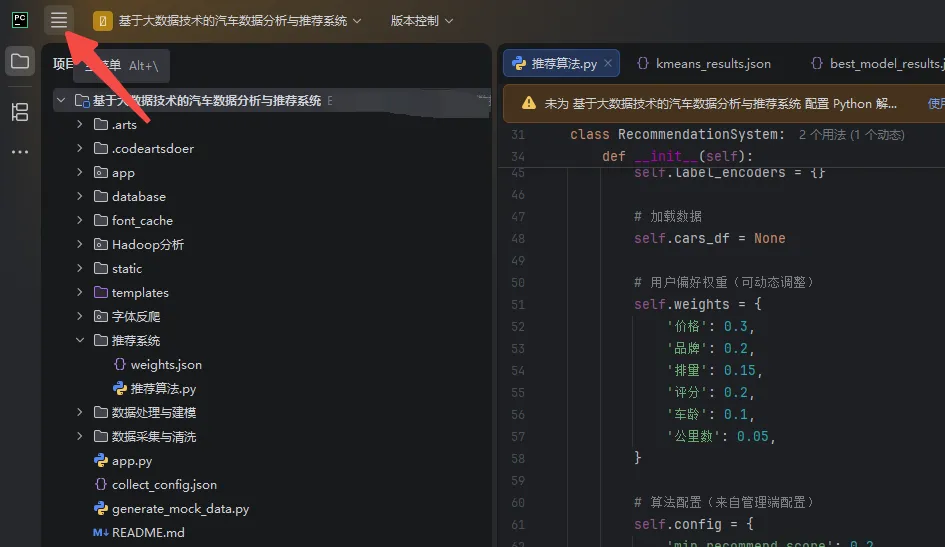945x547 pixels.
Task: Select README.md in project tree
Action: [x=148, y=533]
